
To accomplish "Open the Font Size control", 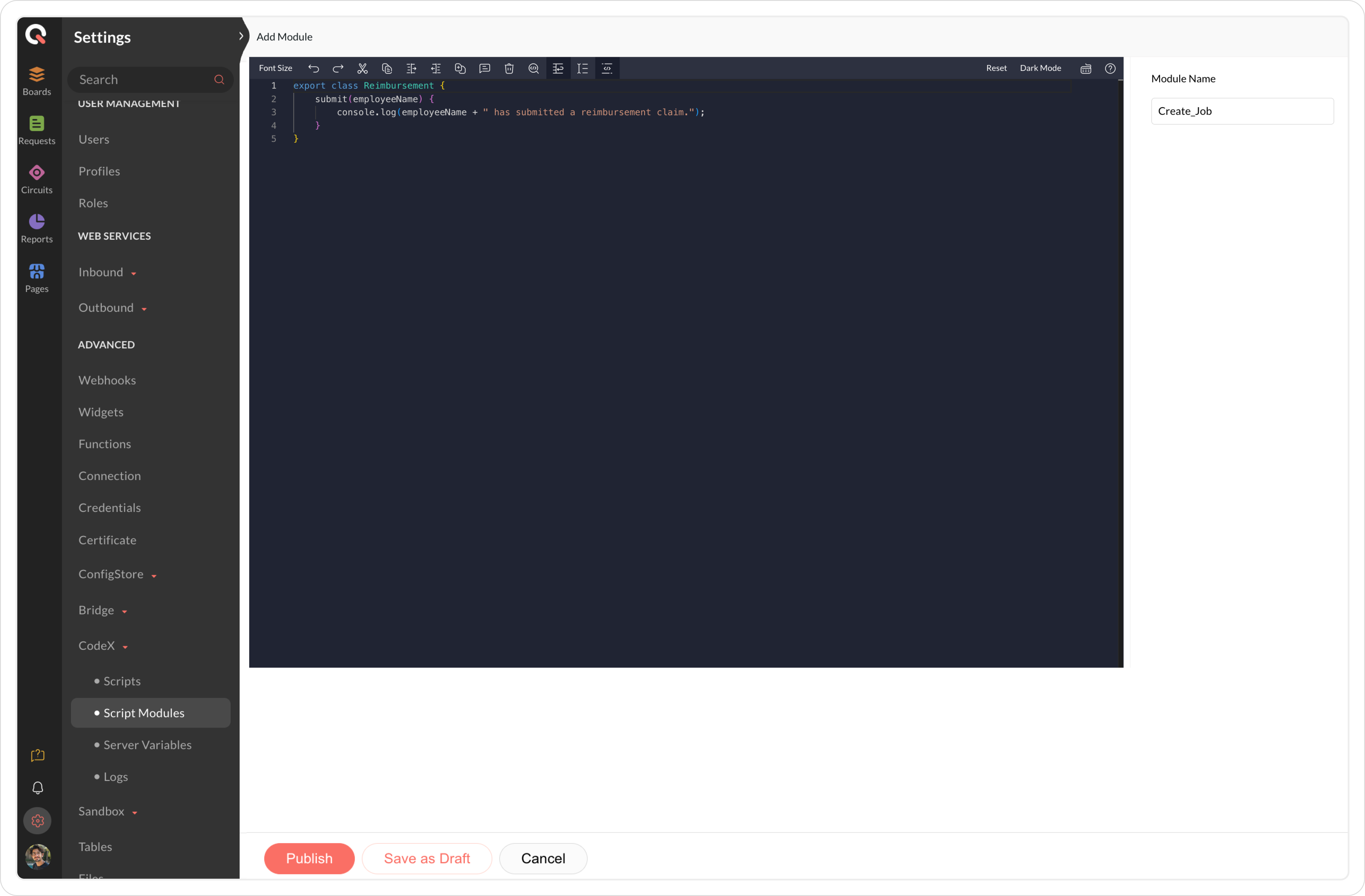I will point(275,68).
